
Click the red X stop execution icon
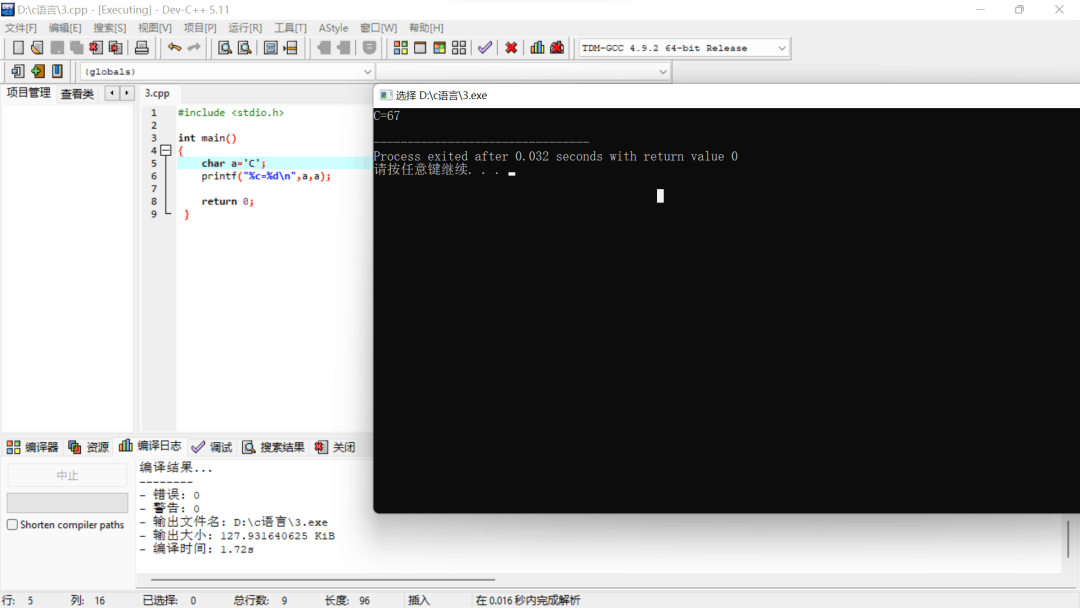click(511, 48)
